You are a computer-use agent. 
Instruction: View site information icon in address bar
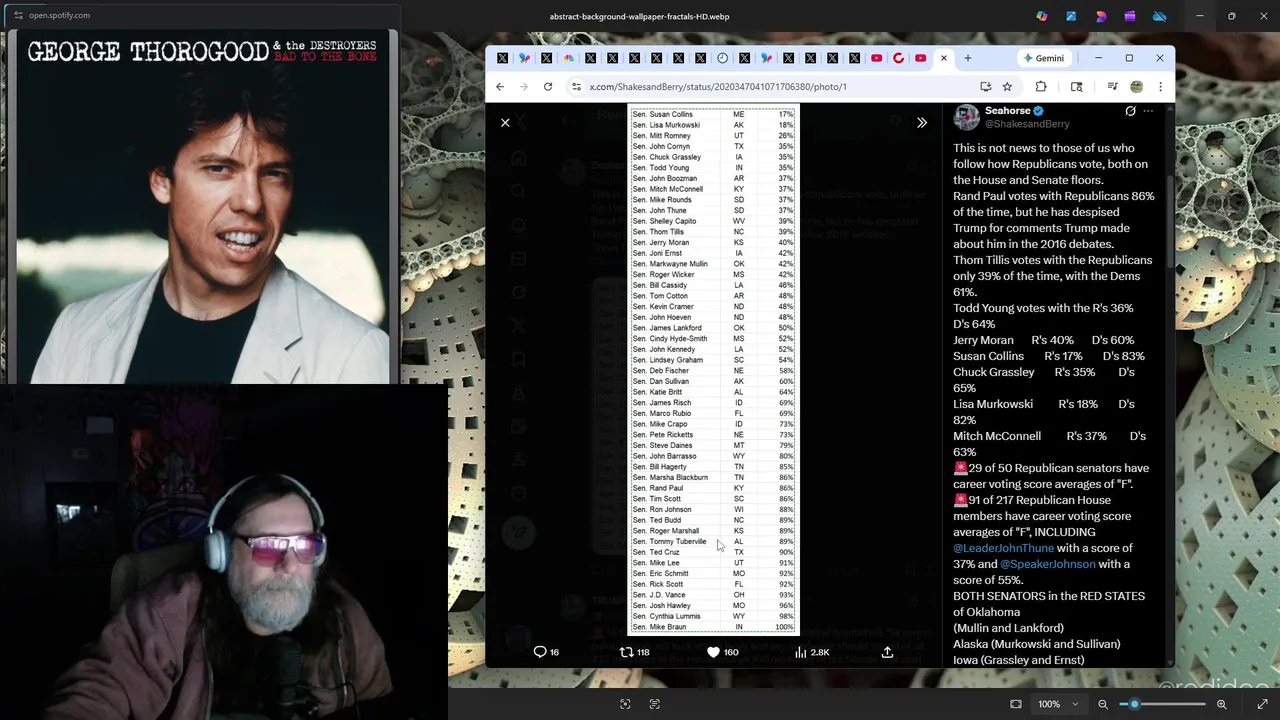coord(576,87)
